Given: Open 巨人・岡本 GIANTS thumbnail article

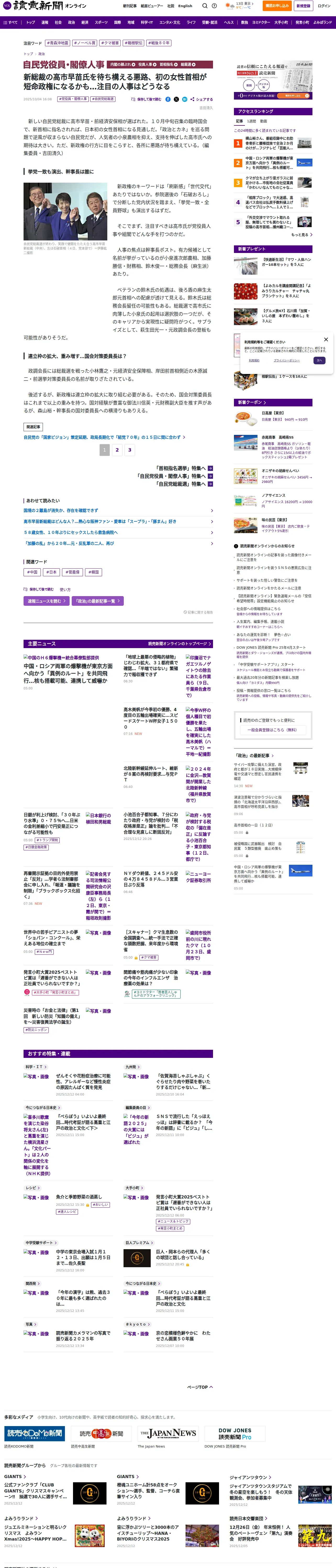Looking at the screenshot, I should pyautogui.click(x=137, y=1258).
